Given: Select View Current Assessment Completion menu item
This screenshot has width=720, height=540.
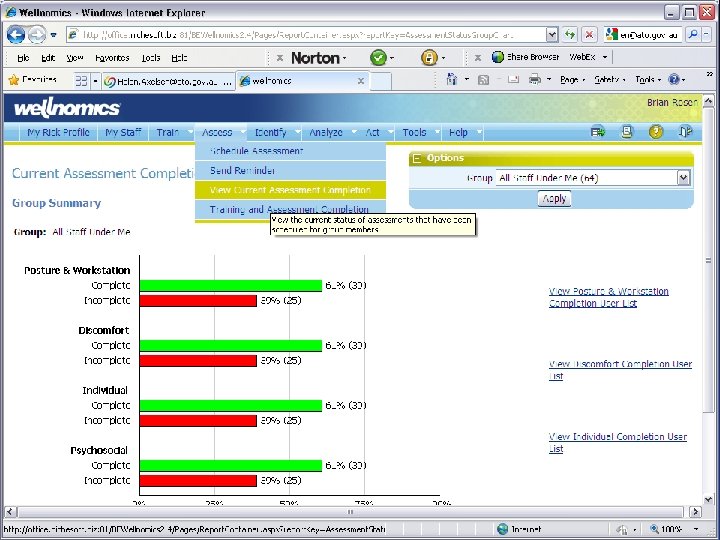Looking at the screenshot, I should click(x=290, y=190).
